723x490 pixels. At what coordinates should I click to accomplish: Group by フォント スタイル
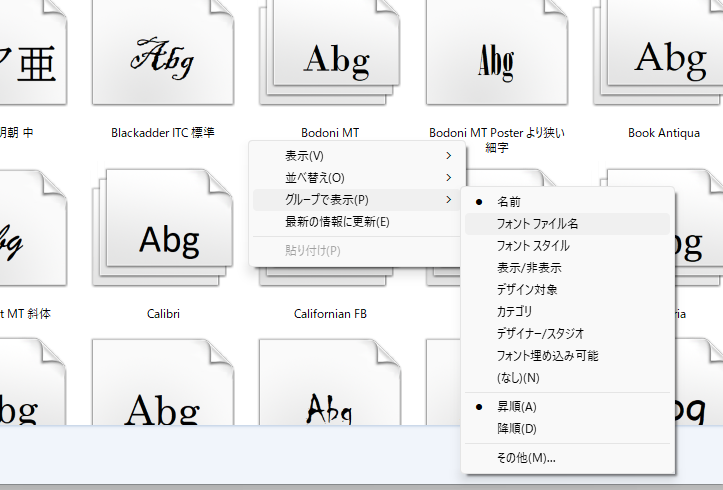[567, 246]
